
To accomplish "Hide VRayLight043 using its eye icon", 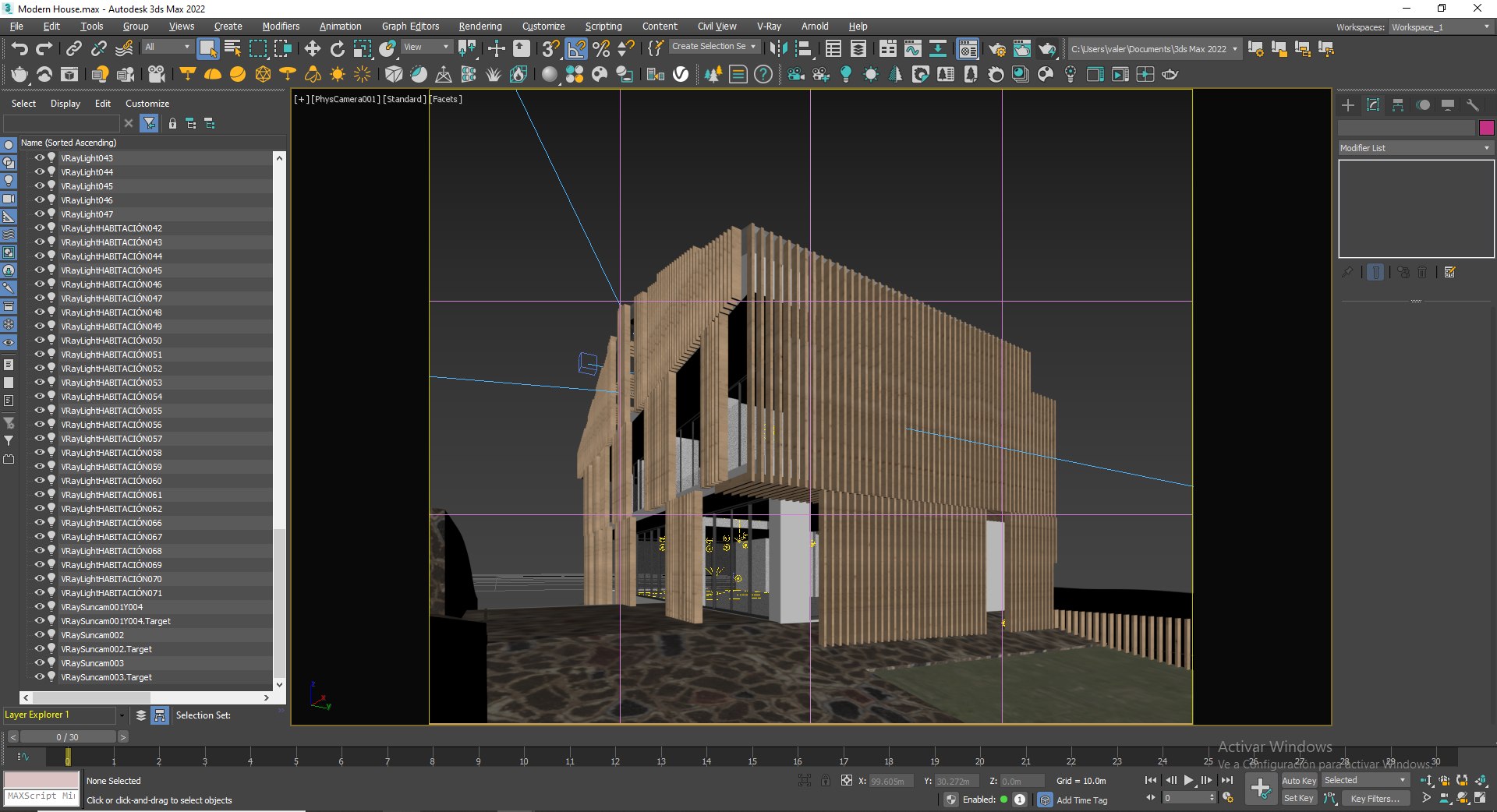I will click(39, 157).
